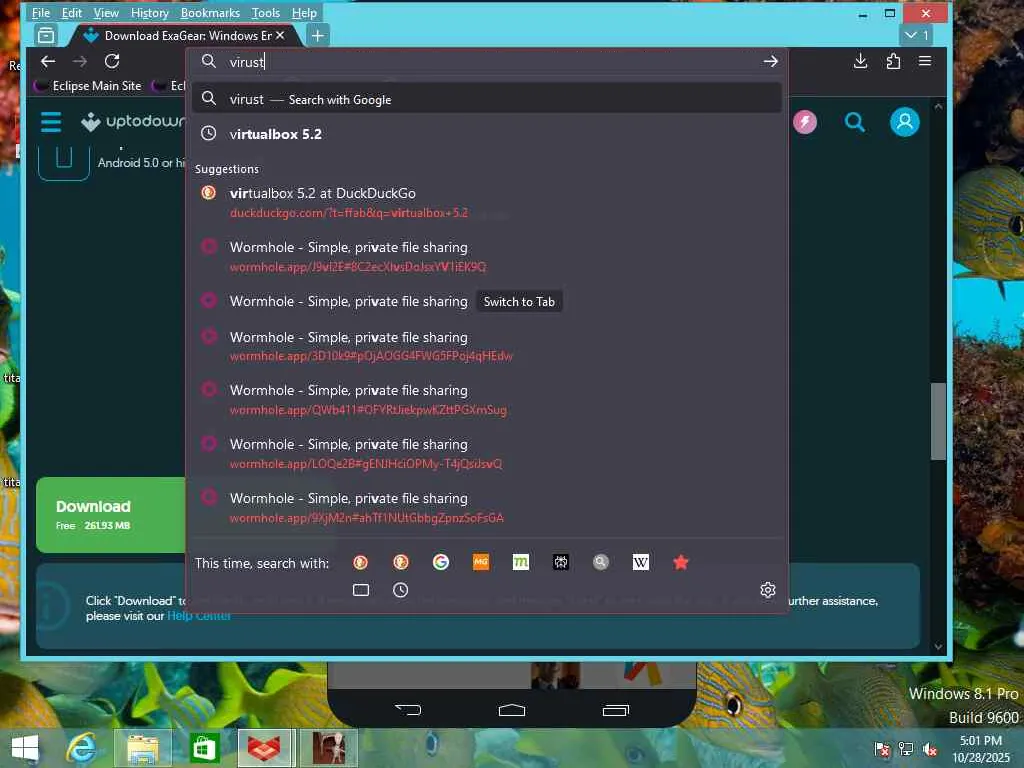The image size is (1024, 768).
Task: Open the tab overview icon left of tabs
Action: coord(46,35)
